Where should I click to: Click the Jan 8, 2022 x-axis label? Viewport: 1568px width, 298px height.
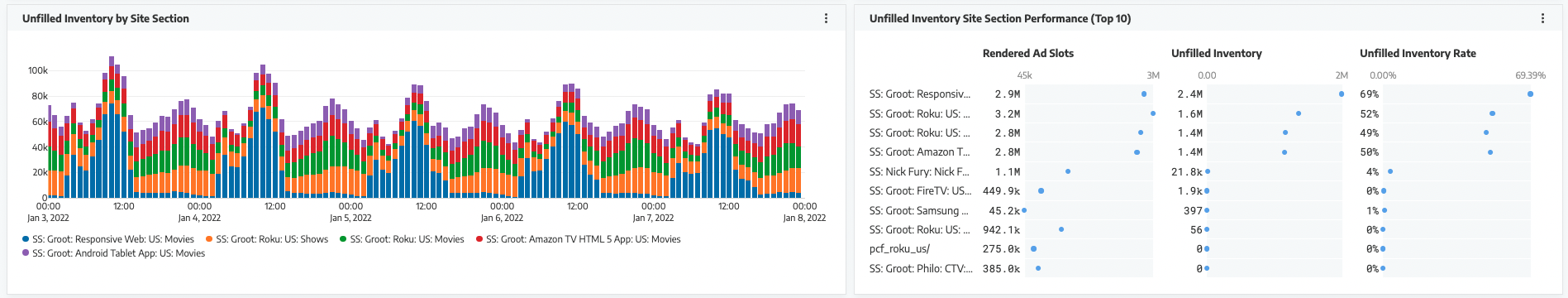click(x=804, y=219)
